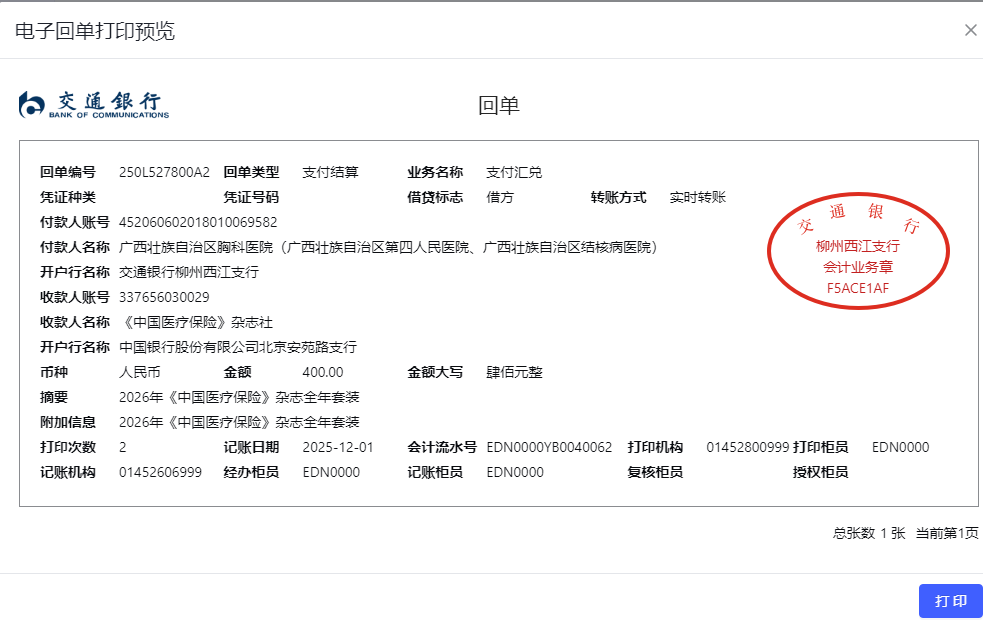Screen dimensions: 983x625
Task: Click the transfer method value 实时转账
Action: pyautogui.click(x=697, y=197)
